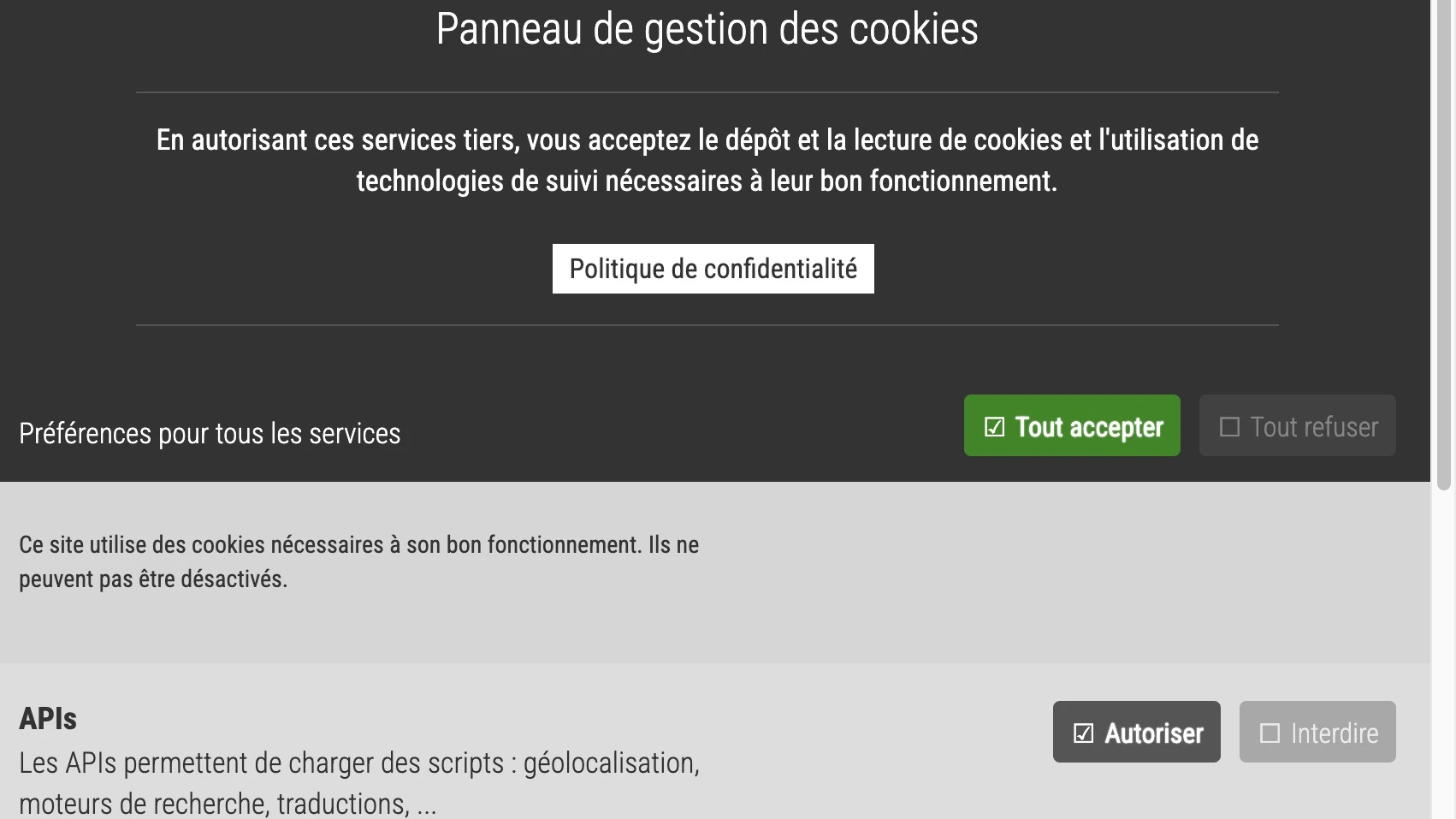Select the Panneau de gestion des cookies title
1456x819 pixels.
tap(708, 31)
